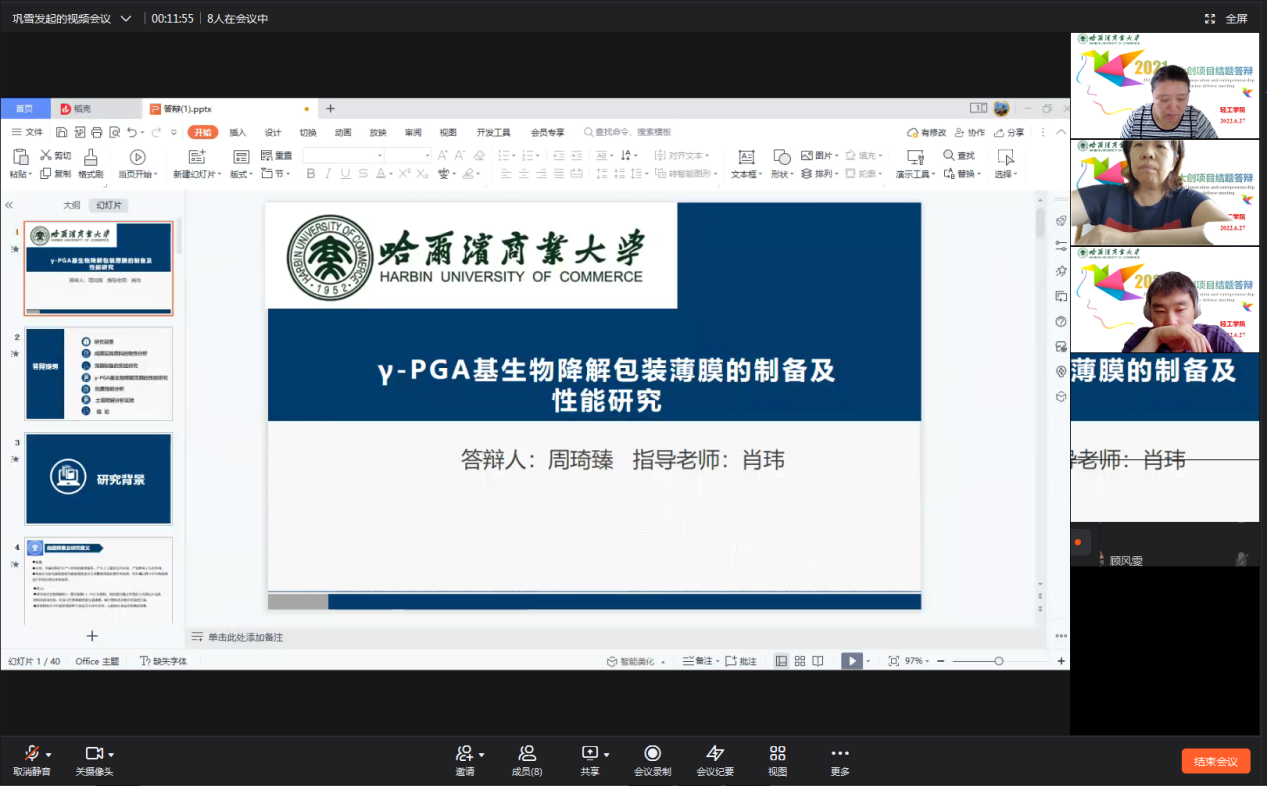
Task: Turn off camera with 关摄像头
Action: coord(94,753)
